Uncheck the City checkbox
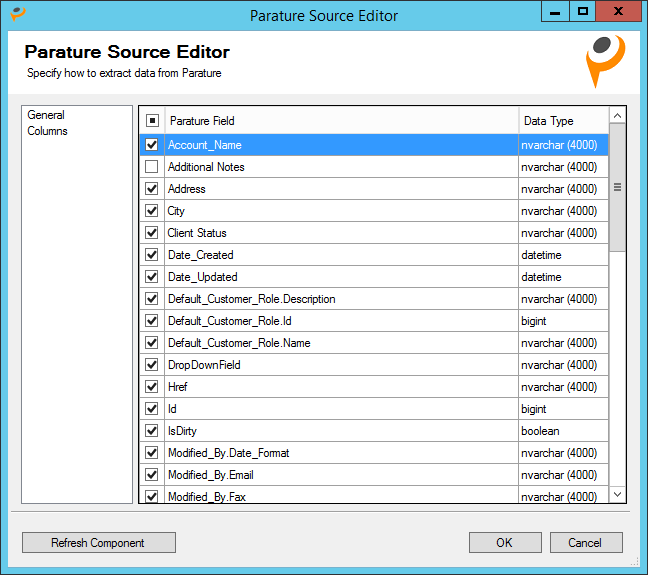Screen dimensions: 648x575 (152, 210)
